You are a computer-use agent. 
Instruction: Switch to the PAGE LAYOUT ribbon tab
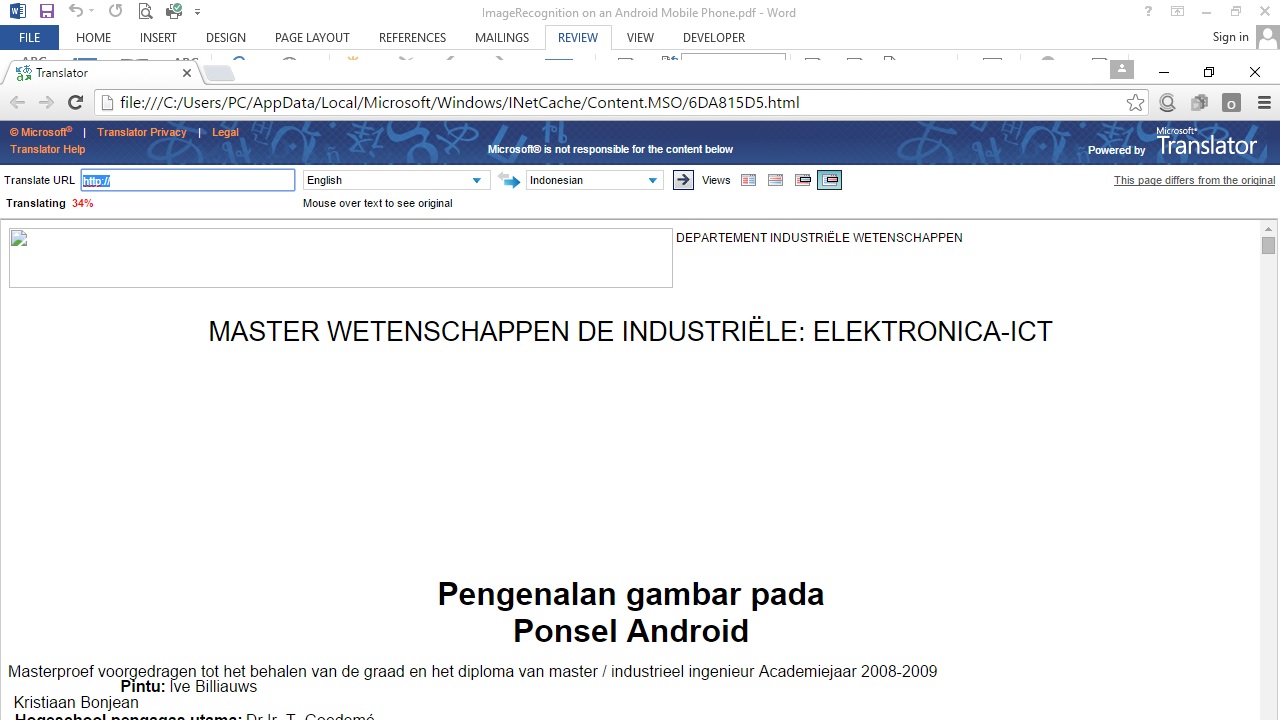[312, 37]
